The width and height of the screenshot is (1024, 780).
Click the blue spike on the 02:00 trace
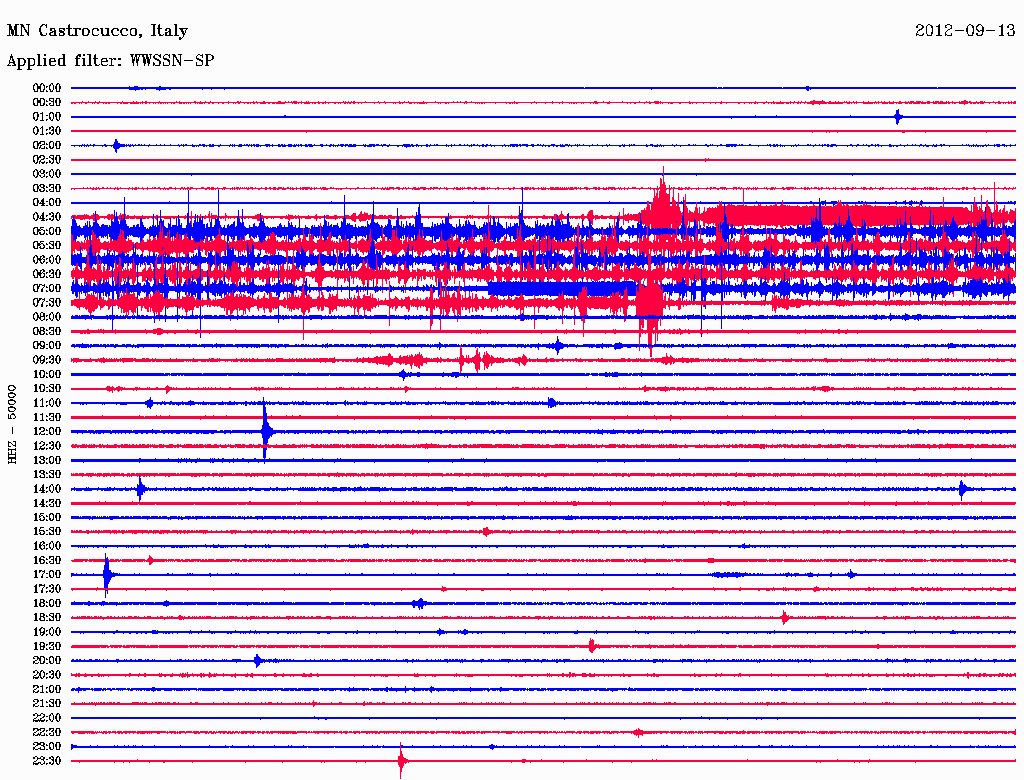(x=116, y=146)
